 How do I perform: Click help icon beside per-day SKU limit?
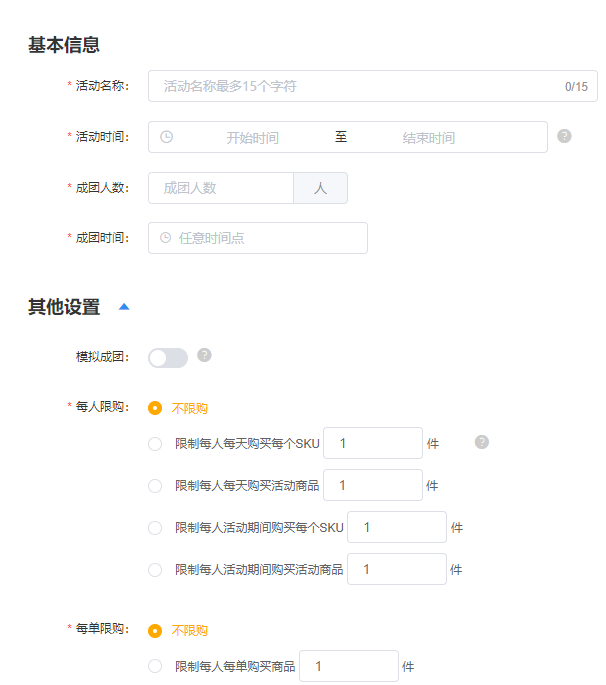pyautogui.click(x=482, y=442)
